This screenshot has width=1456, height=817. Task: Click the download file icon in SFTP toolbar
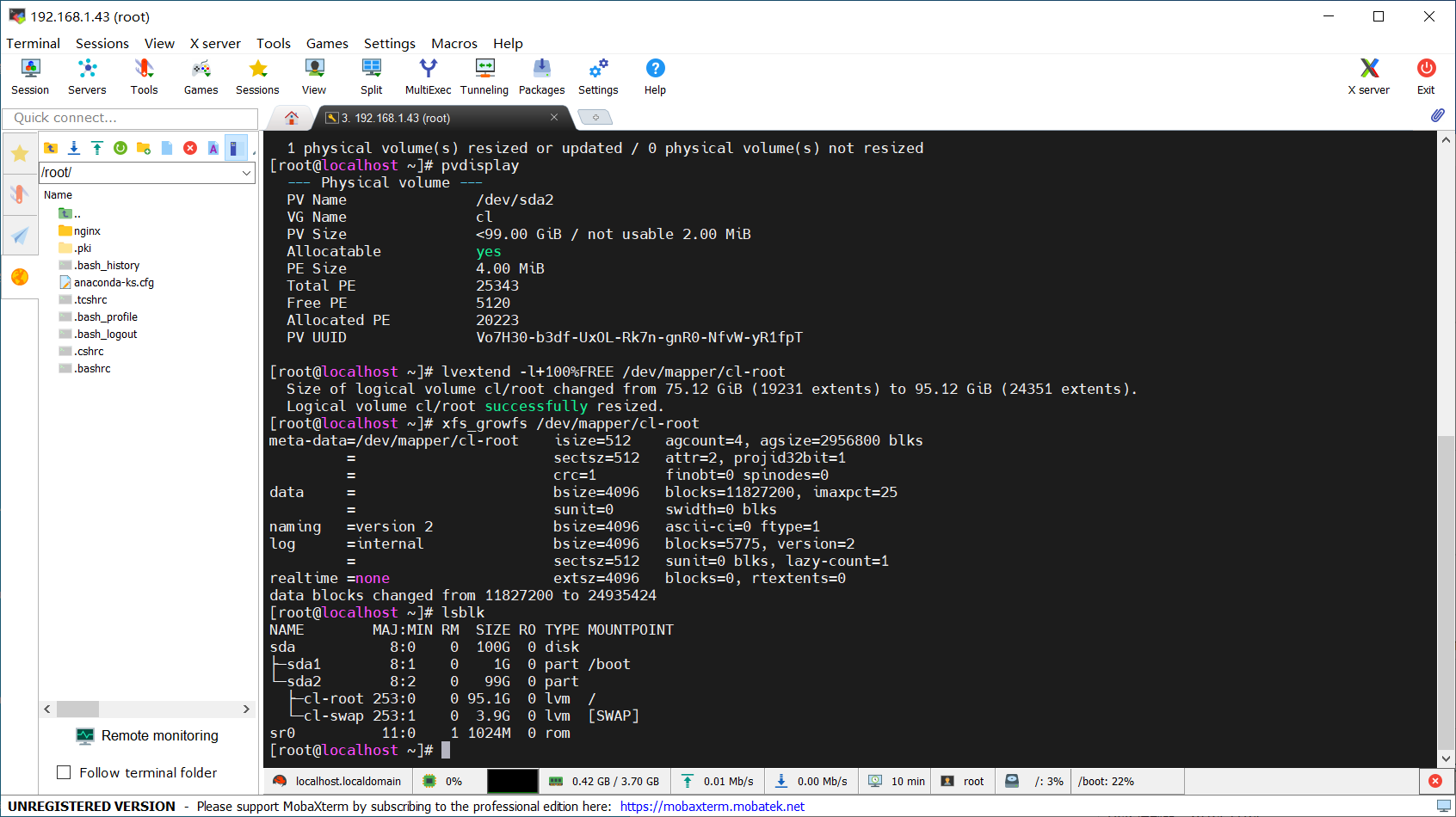coord(74,148)
